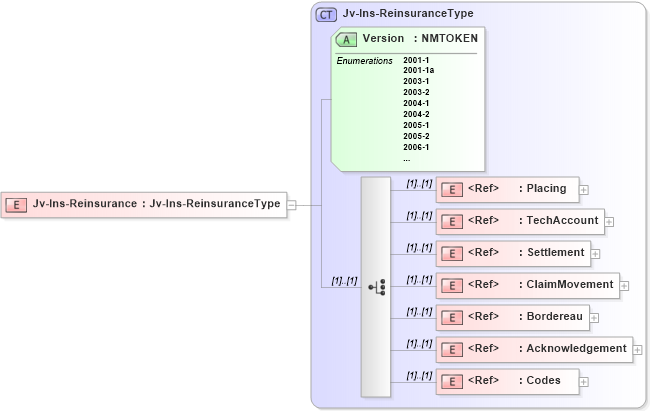Select enumeration value 2005-2
Viewport: 650px width, 411px height.
point(416,136)
